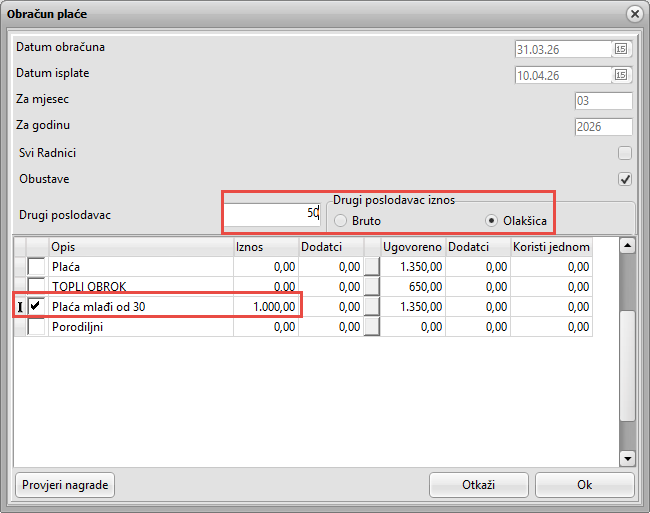The width and height of the screenshot is (650, 513).
Task: Tick the checkbox for Plaća row
Action: pos(36,266)
